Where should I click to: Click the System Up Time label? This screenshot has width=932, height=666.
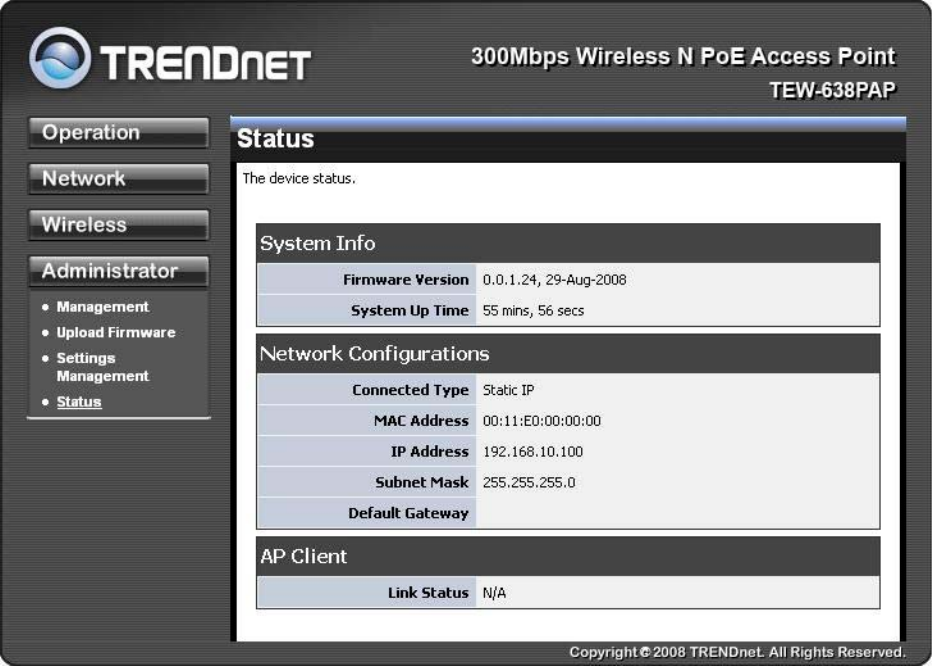[x=410, y=310]
